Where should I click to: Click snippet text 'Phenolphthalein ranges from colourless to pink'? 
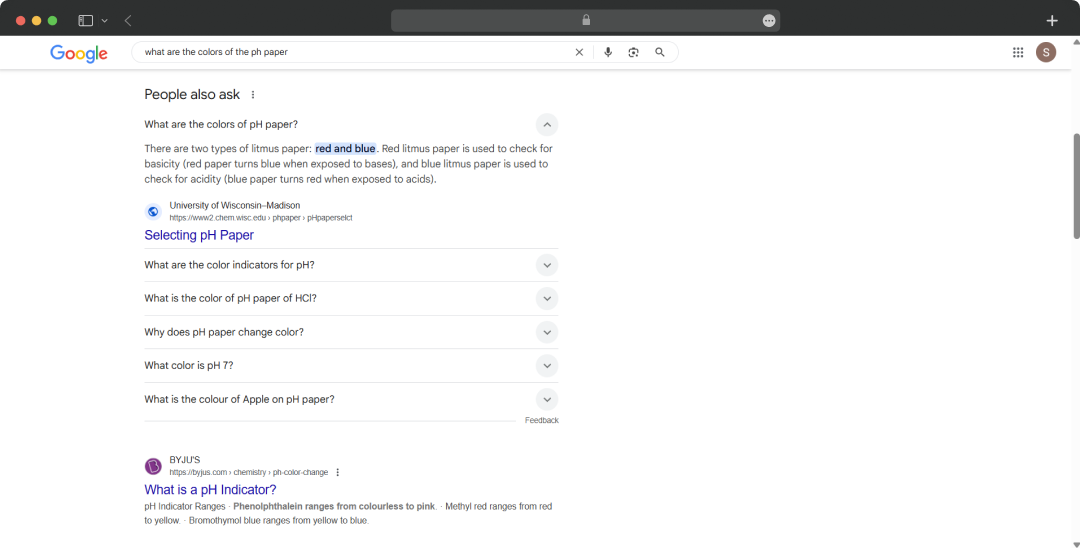pos(334,507)
